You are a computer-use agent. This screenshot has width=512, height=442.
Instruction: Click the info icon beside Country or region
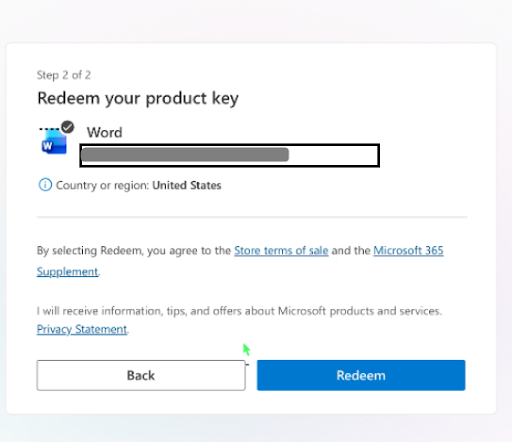(45, 185)
